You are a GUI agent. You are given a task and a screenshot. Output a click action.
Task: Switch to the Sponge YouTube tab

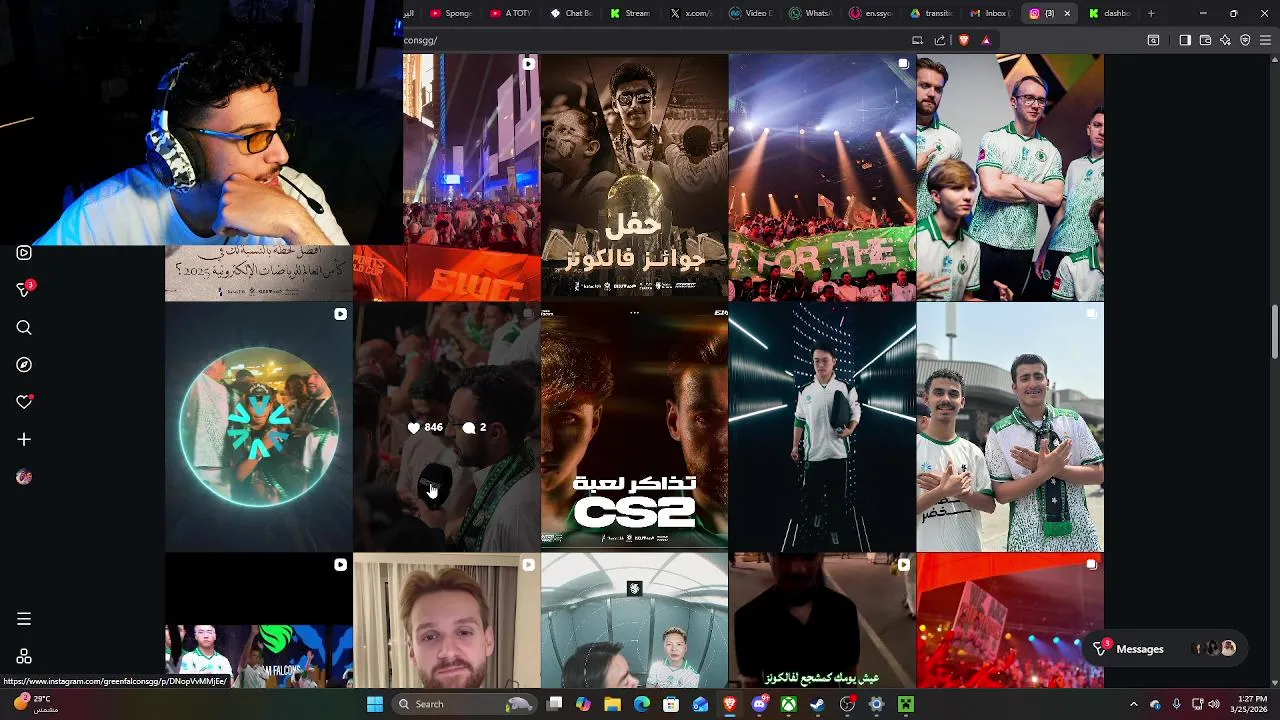coord(452,13)
